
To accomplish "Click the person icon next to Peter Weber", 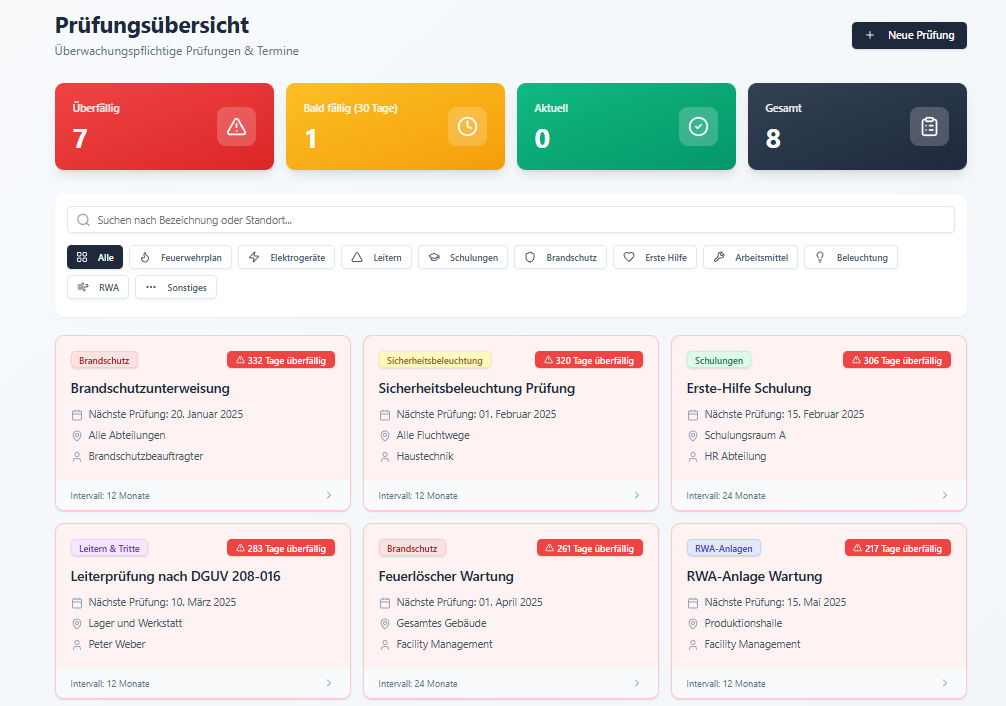I will [x=77, y=643].
